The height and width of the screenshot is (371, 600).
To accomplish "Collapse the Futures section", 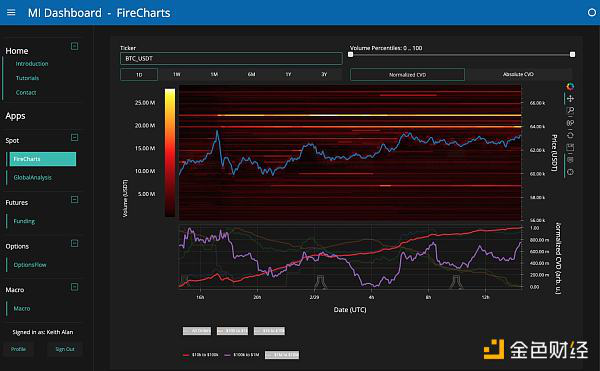I will tap(75, 200).
